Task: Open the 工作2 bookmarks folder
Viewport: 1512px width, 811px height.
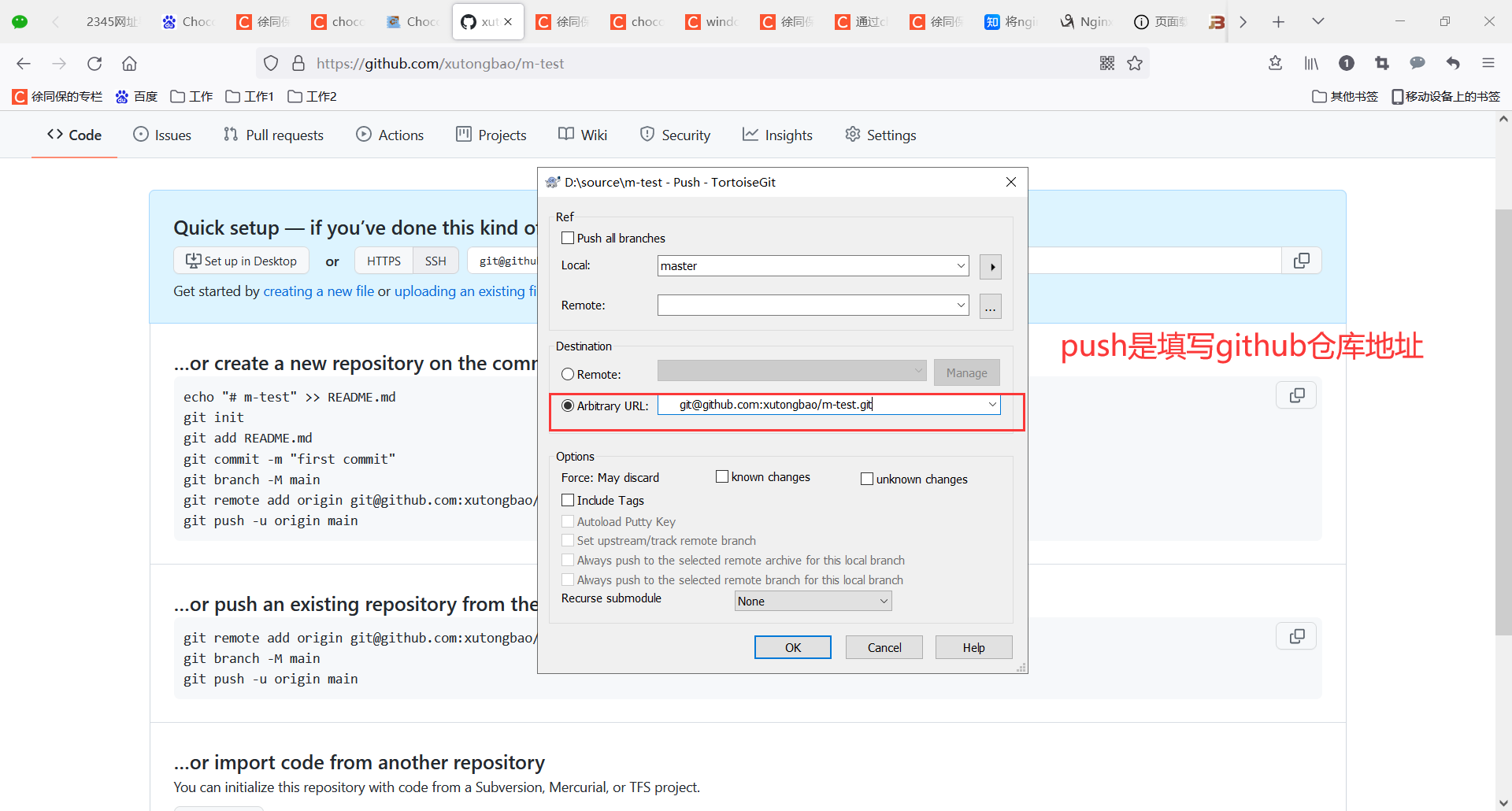Action: 312,97
